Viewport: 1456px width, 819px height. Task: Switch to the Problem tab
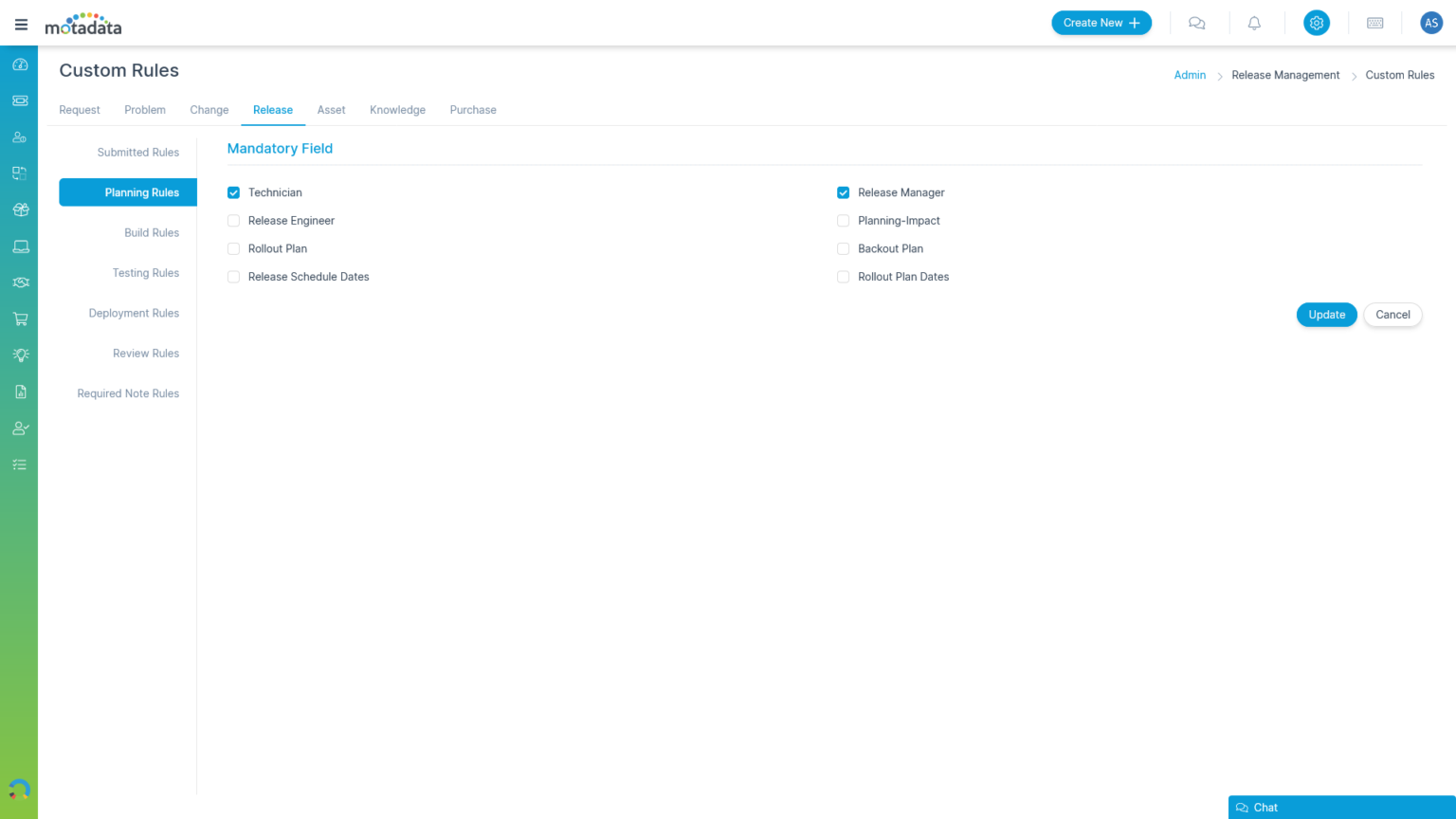pos(144,110)
